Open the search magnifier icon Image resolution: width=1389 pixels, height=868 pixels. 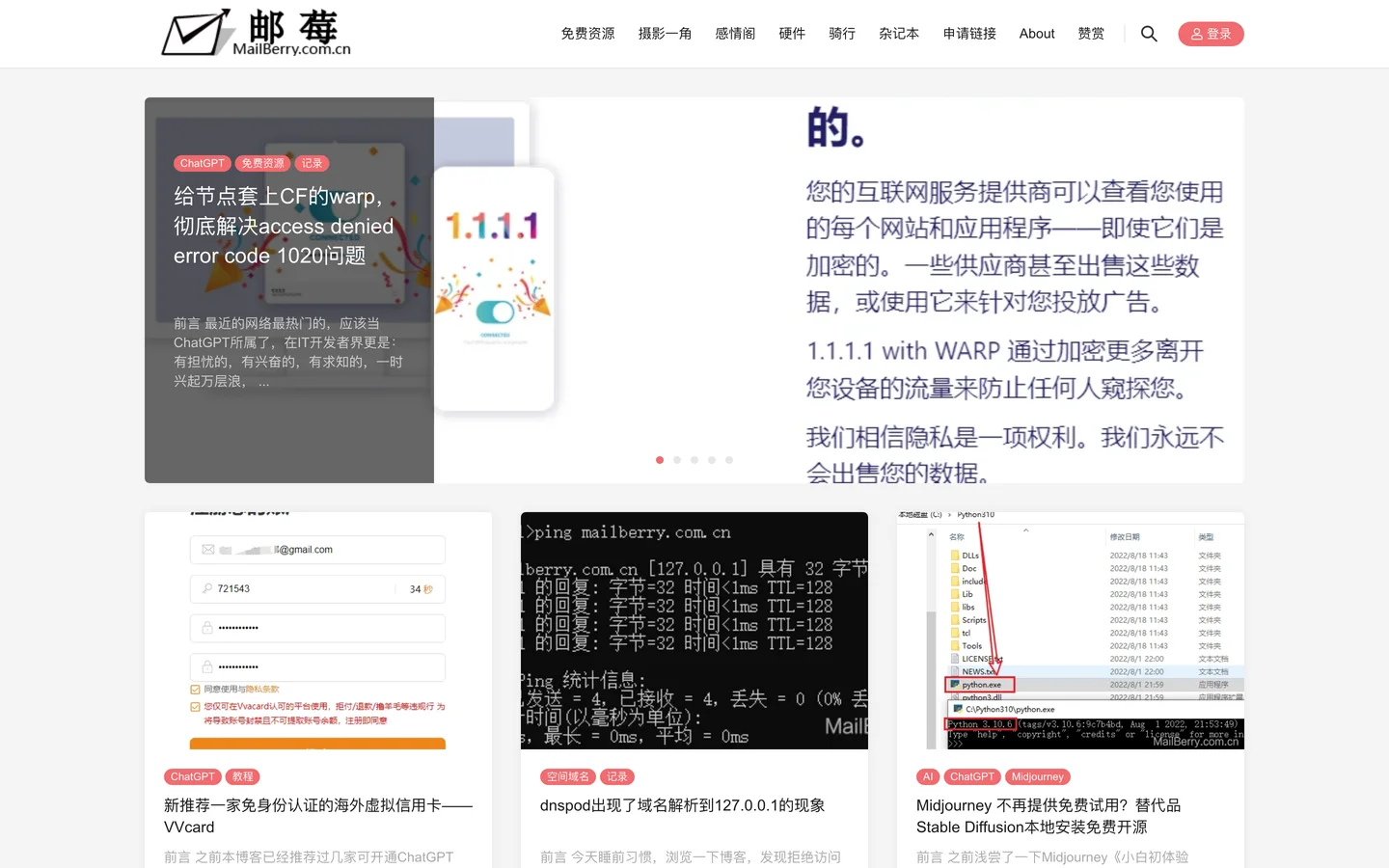[x=1149, y=34]
